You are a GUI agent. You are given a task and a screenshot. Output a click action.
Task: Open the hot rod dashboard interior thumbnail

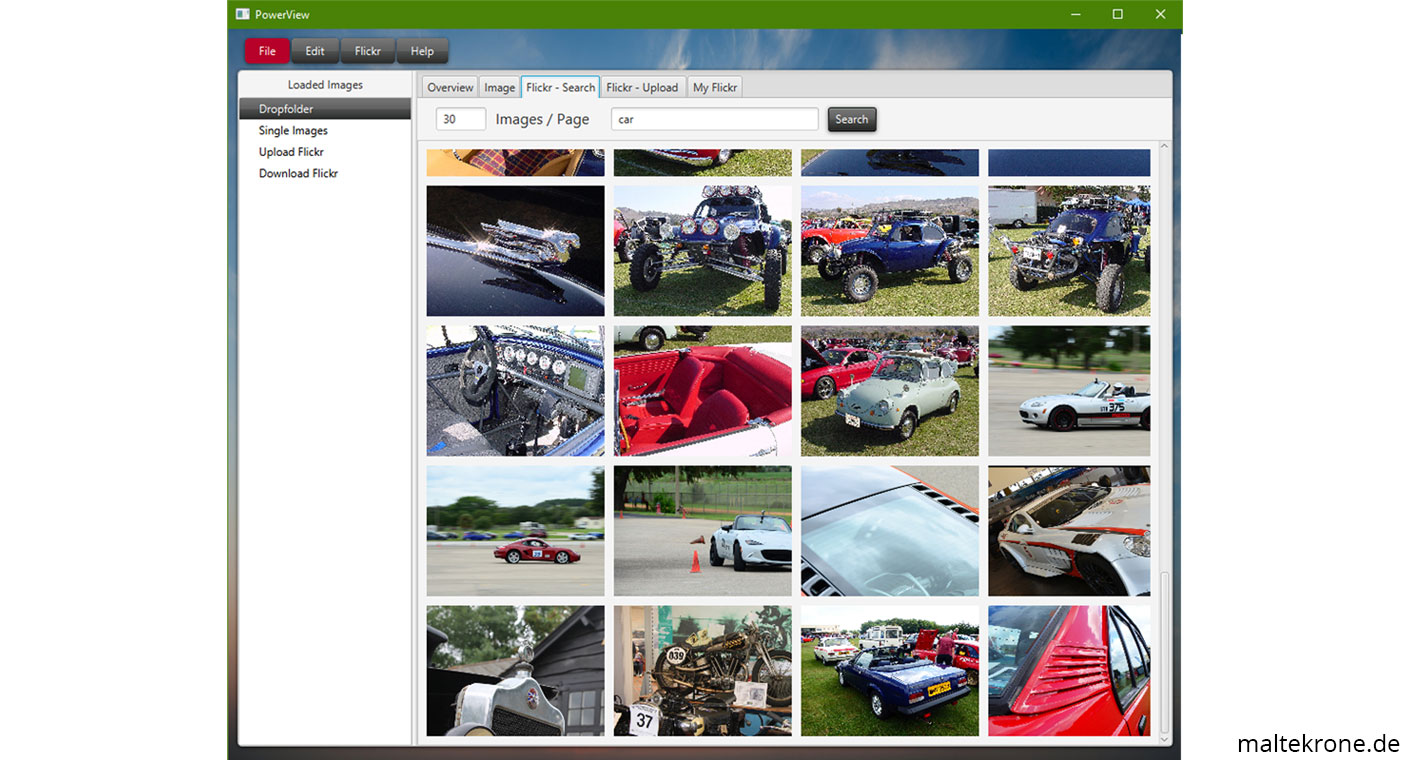[516, 391]
